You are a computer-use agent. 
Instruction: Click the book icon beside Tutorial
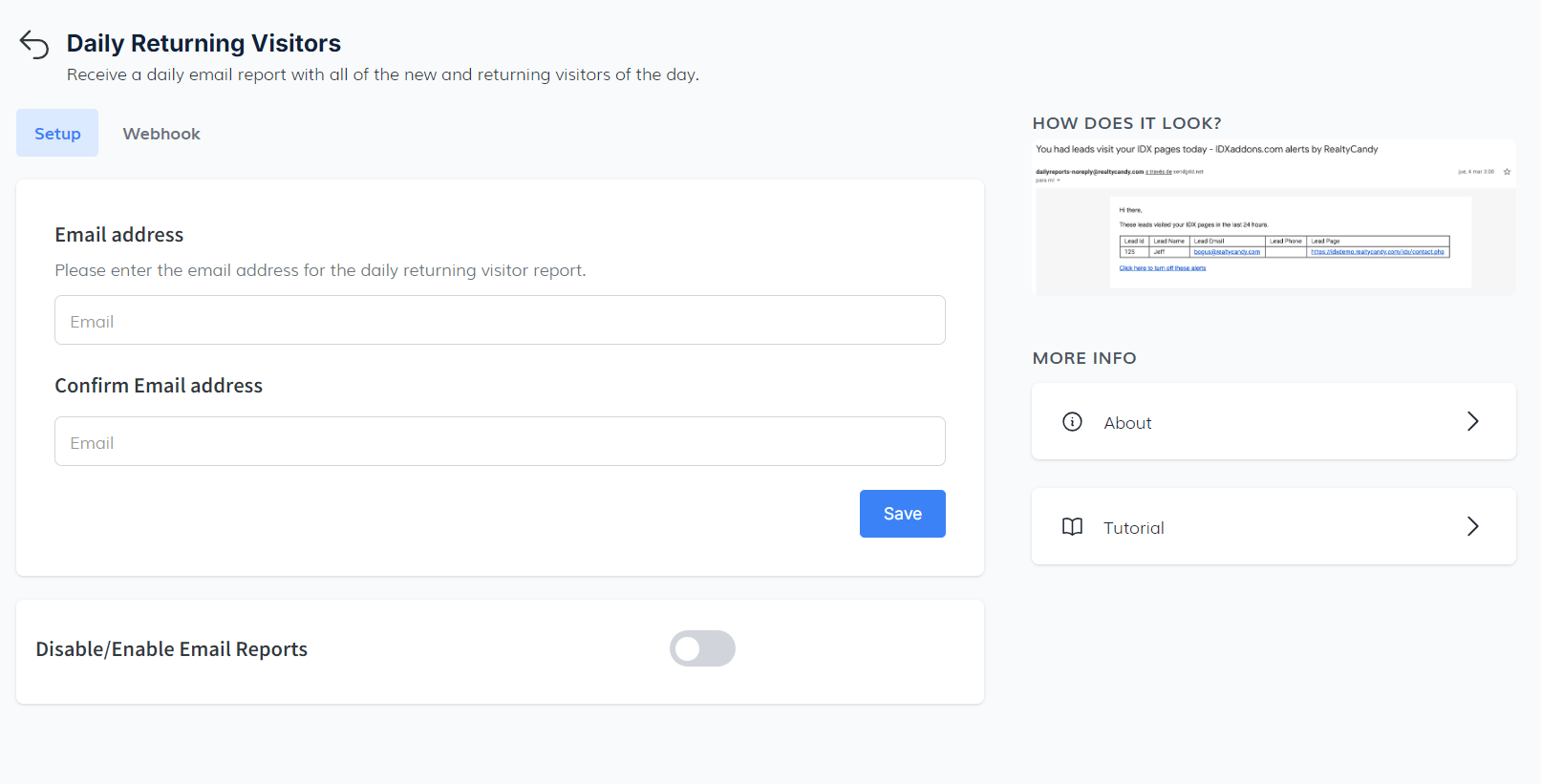click(x=1072, y=527)
